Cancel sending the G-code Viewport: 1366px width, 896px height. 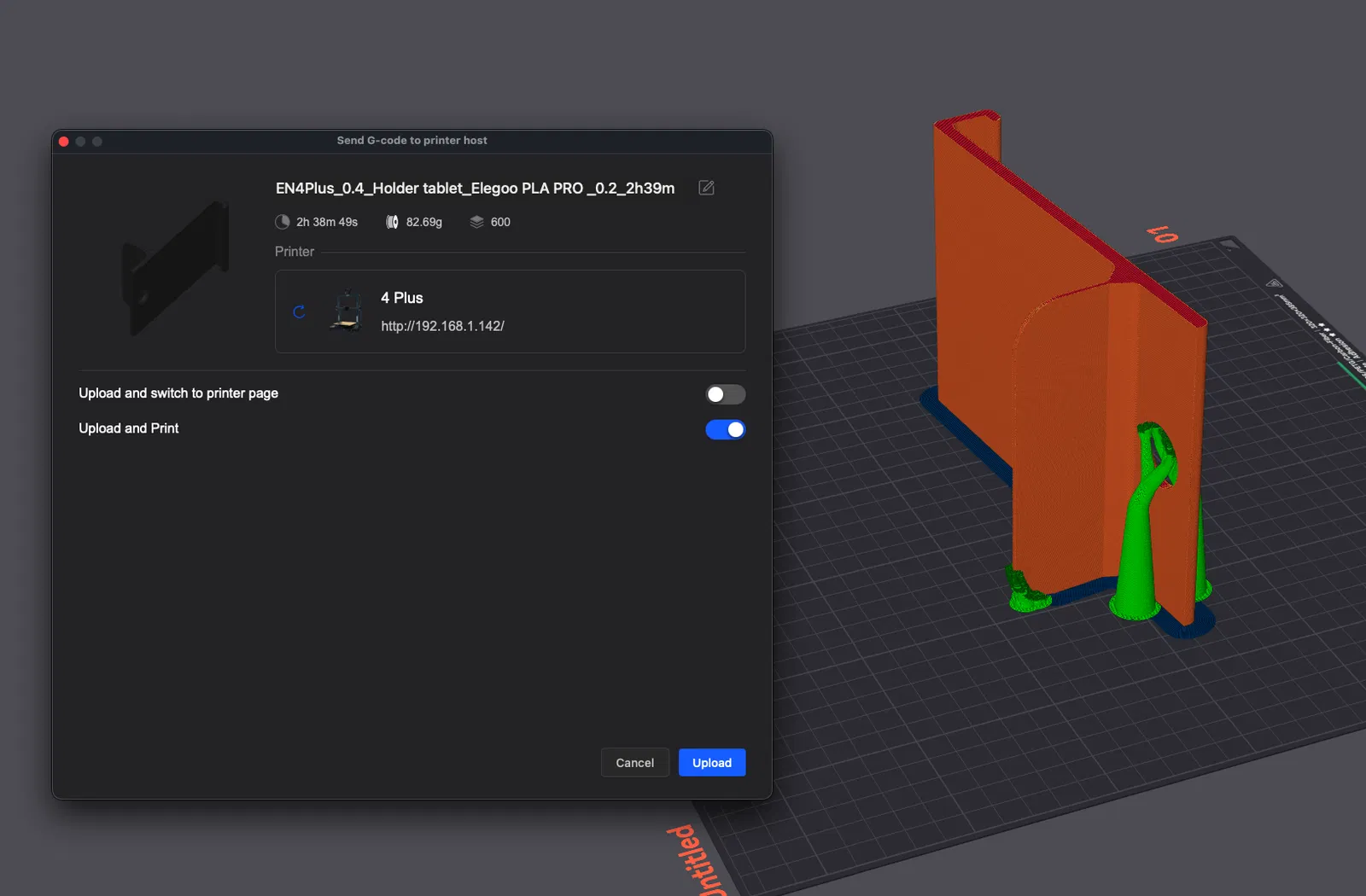click(x=635, y=763)
